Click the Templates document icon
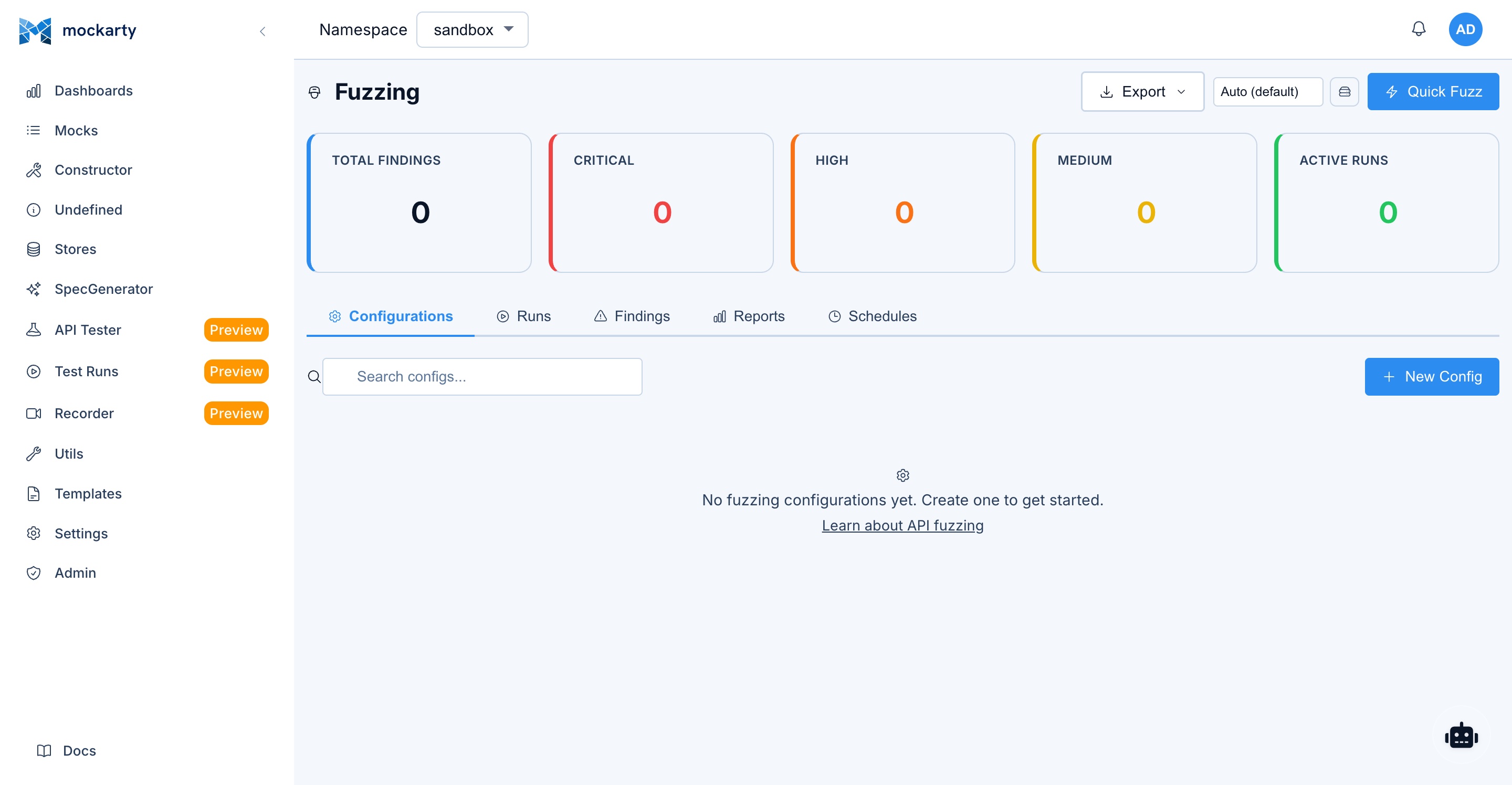The width and height of the screenshot is (1512, 785). click(x=34, y=493)
